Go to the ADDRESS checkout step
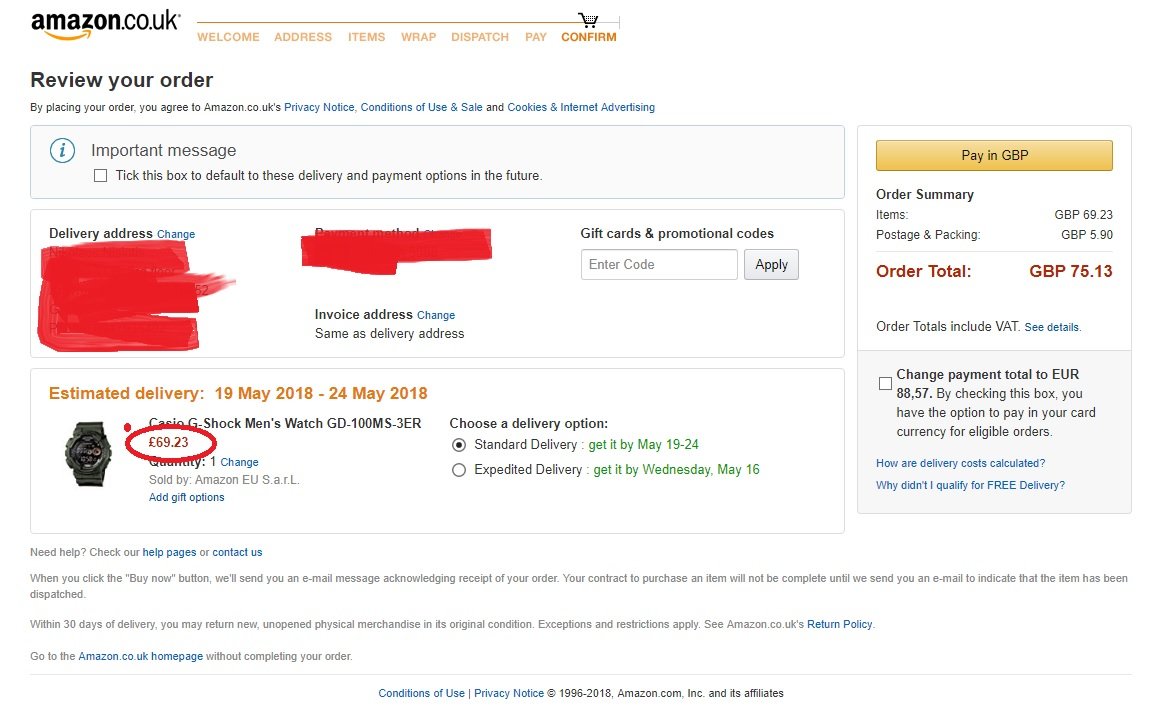Image resolution: width=1176 pixels, height=714 pixels. click(303, 37)
